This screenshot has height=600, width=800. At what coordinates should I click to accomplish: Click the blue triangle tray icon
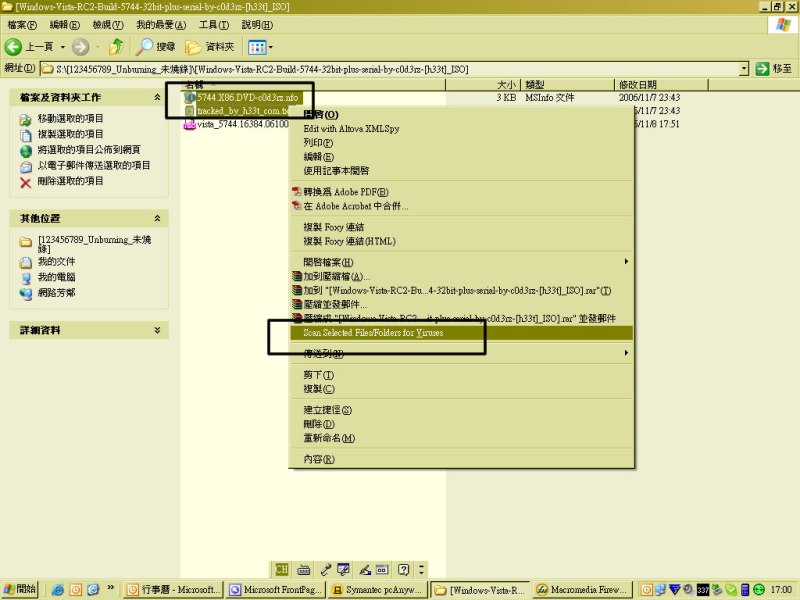(674, 590)
